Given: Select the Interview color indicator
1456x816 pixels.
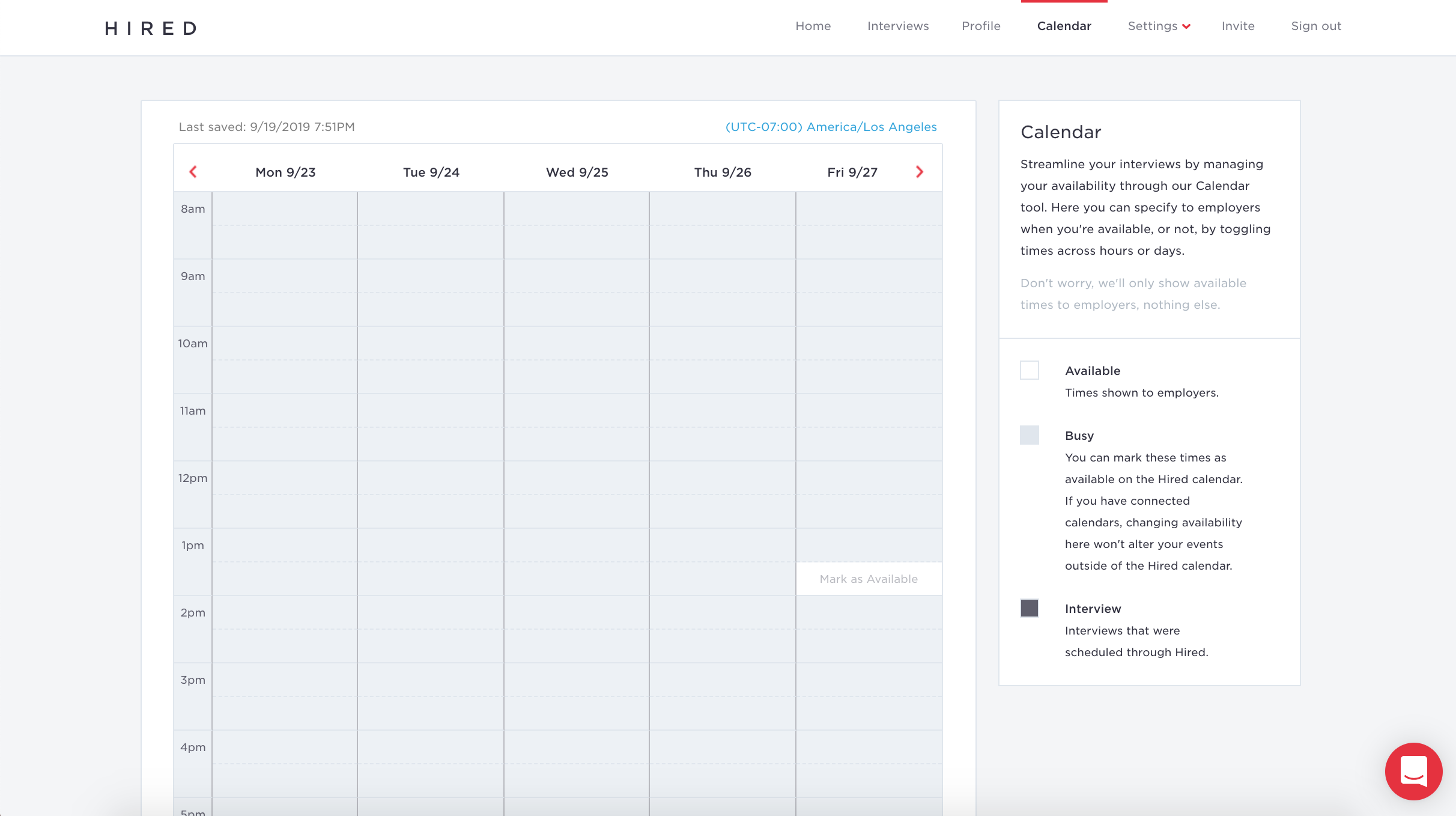Looking at the screenshot, I should pyautogui.click(x=1029, y=608).
